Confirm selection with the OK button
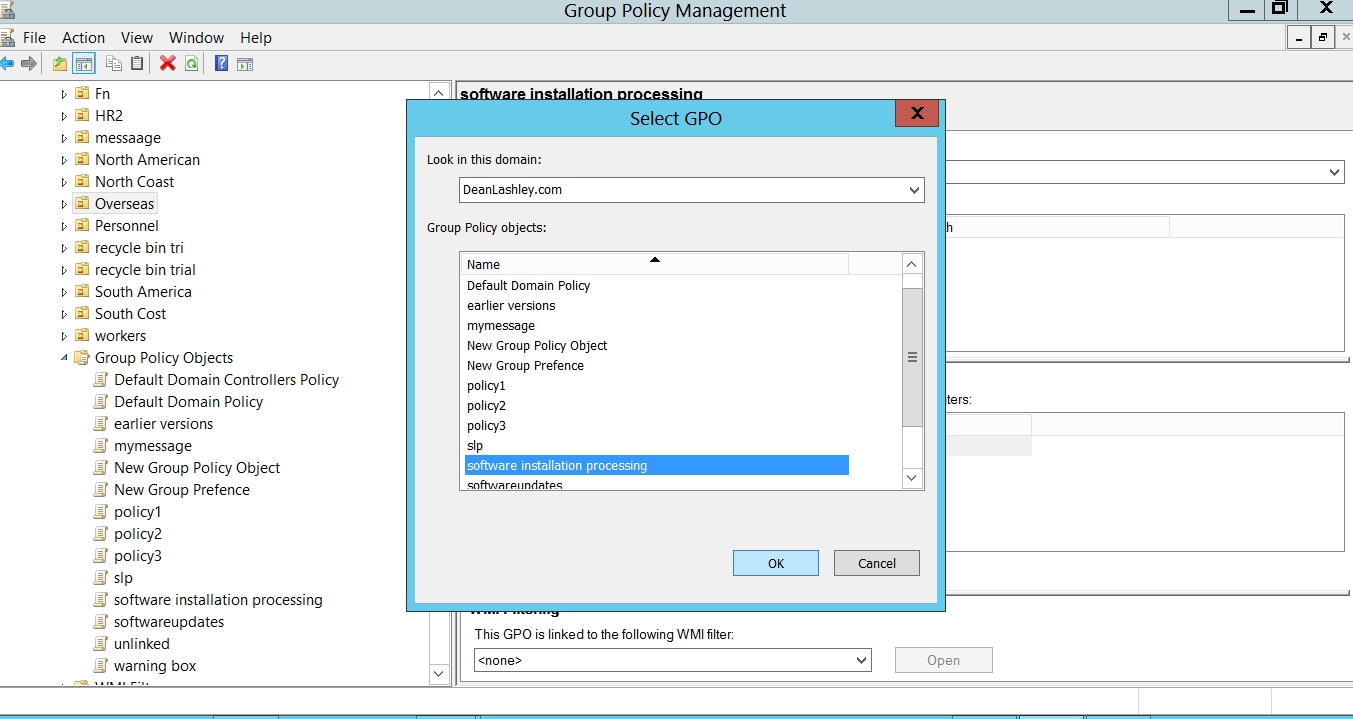The width and height of the screenshot is (1353, 719). (775, 563)
